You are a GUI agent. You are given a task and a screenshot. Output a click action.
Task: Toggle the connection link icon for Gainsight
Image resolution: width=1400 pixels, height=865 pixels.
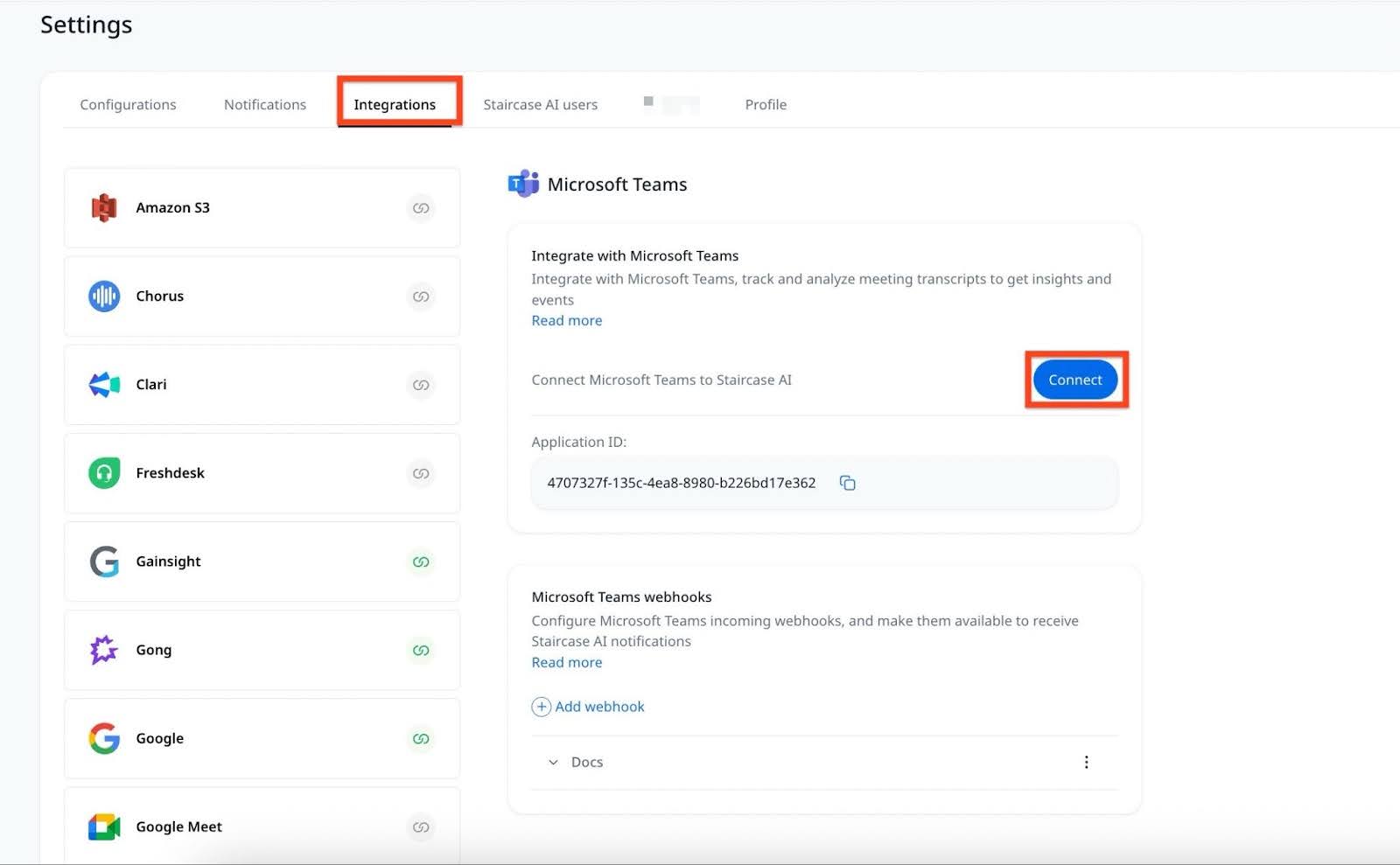[421, 562]
